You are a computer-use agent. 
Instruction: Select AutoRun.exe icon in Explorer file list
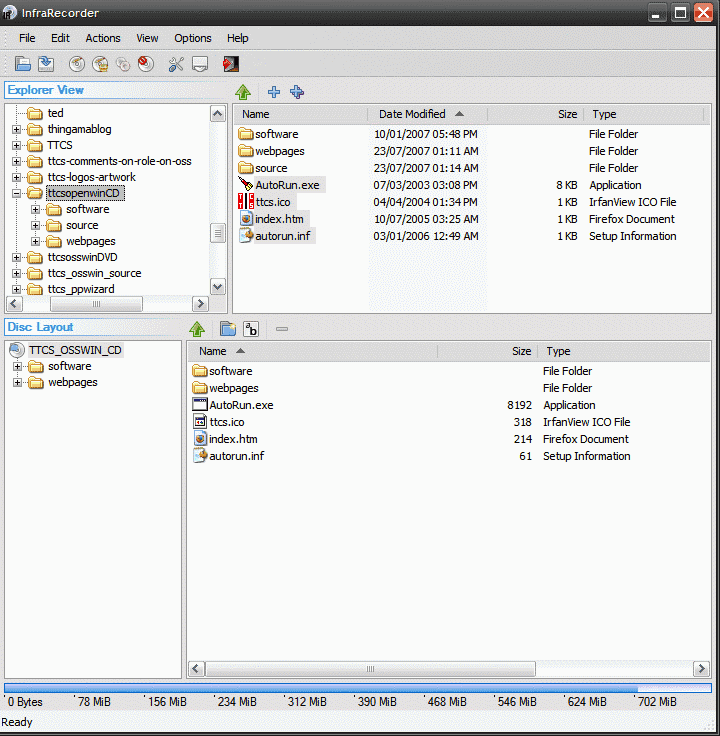tap(246, 185)
